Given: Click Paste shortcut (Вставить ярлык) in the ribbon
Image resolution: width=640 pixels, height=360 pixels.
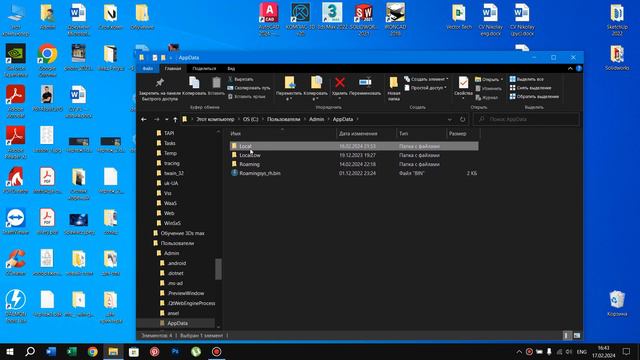Looking at the screenshot, I should tap(247, 97).
